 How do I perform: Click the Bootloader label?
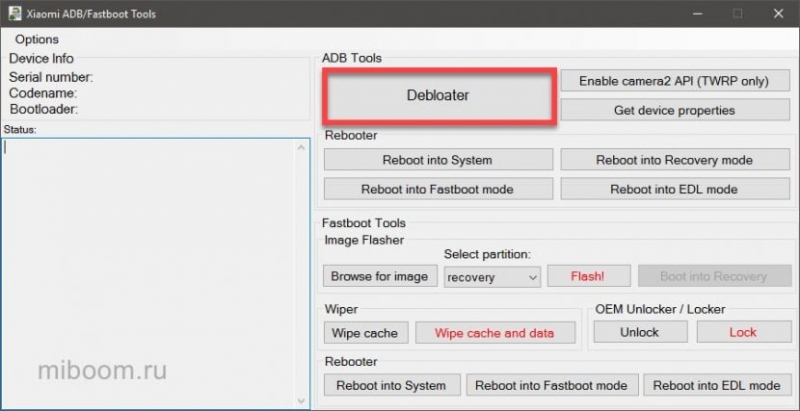(x=44, y=109)
